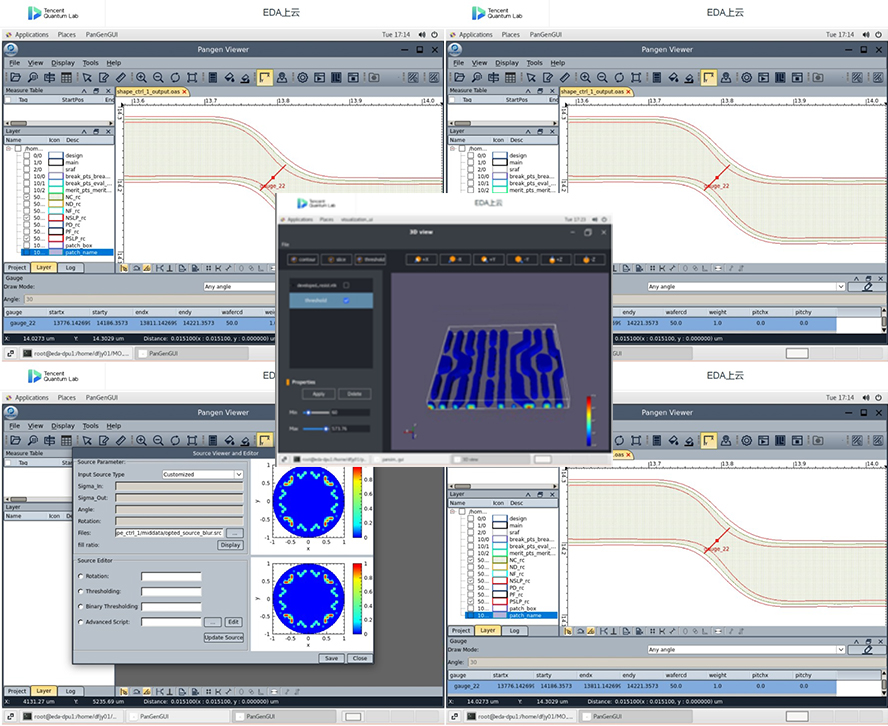The width and height of the screenshot is (888, 726).
Task: Click zoom-in magnifier in top-left Pangen Viewer toolbar
Action: pos(141,77)
